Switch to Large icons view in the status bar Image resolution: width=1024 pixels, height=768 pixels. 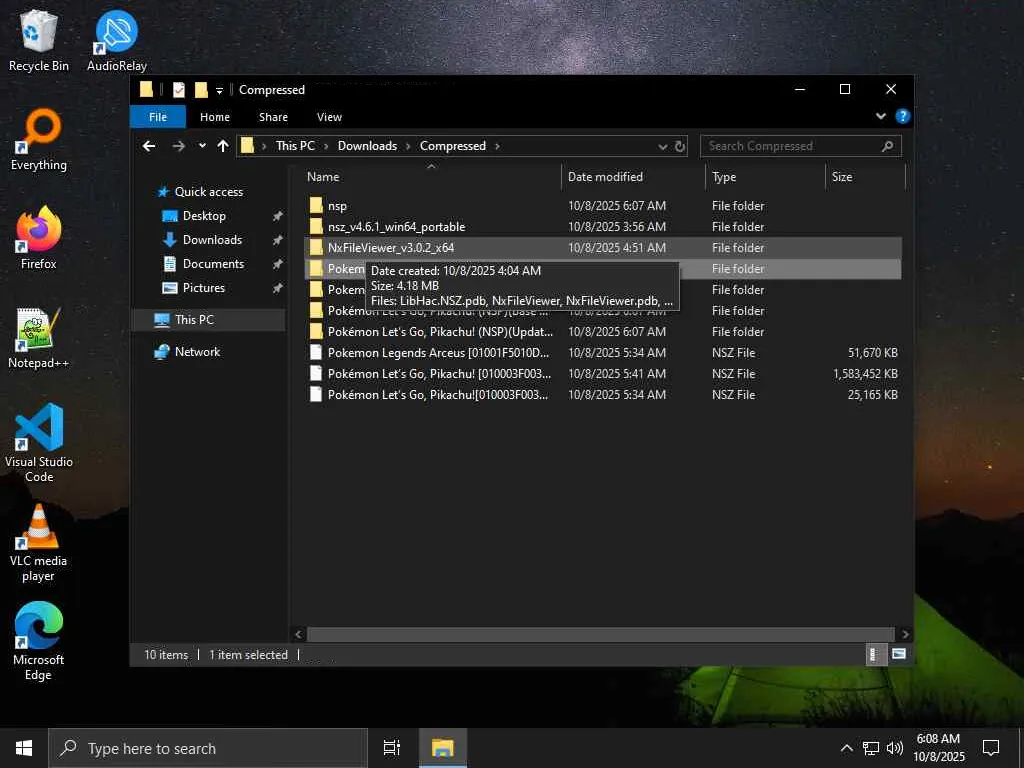point(899,654)
